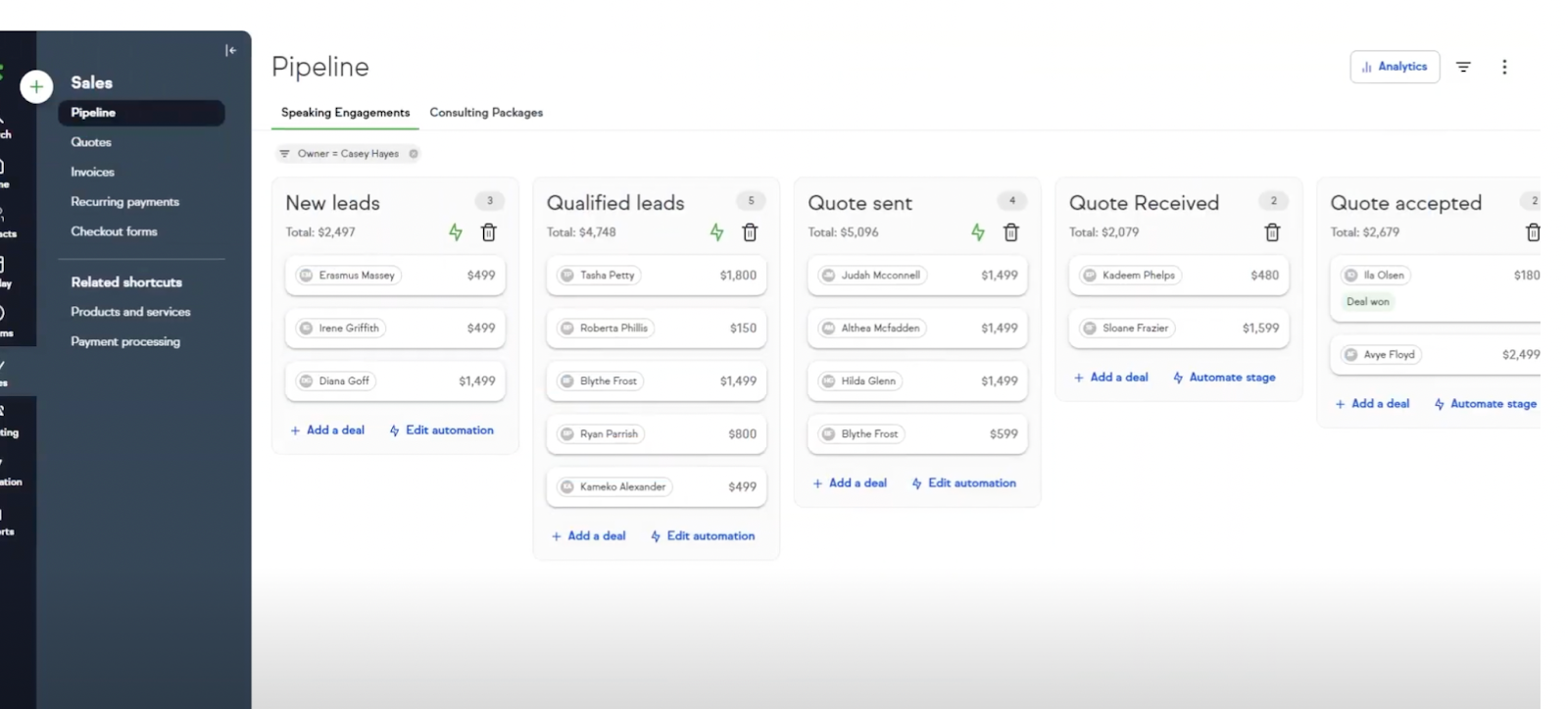Add a deal to Qualified leads
The height and width of the screenshot is (709, 1568).
coord(588,536)
